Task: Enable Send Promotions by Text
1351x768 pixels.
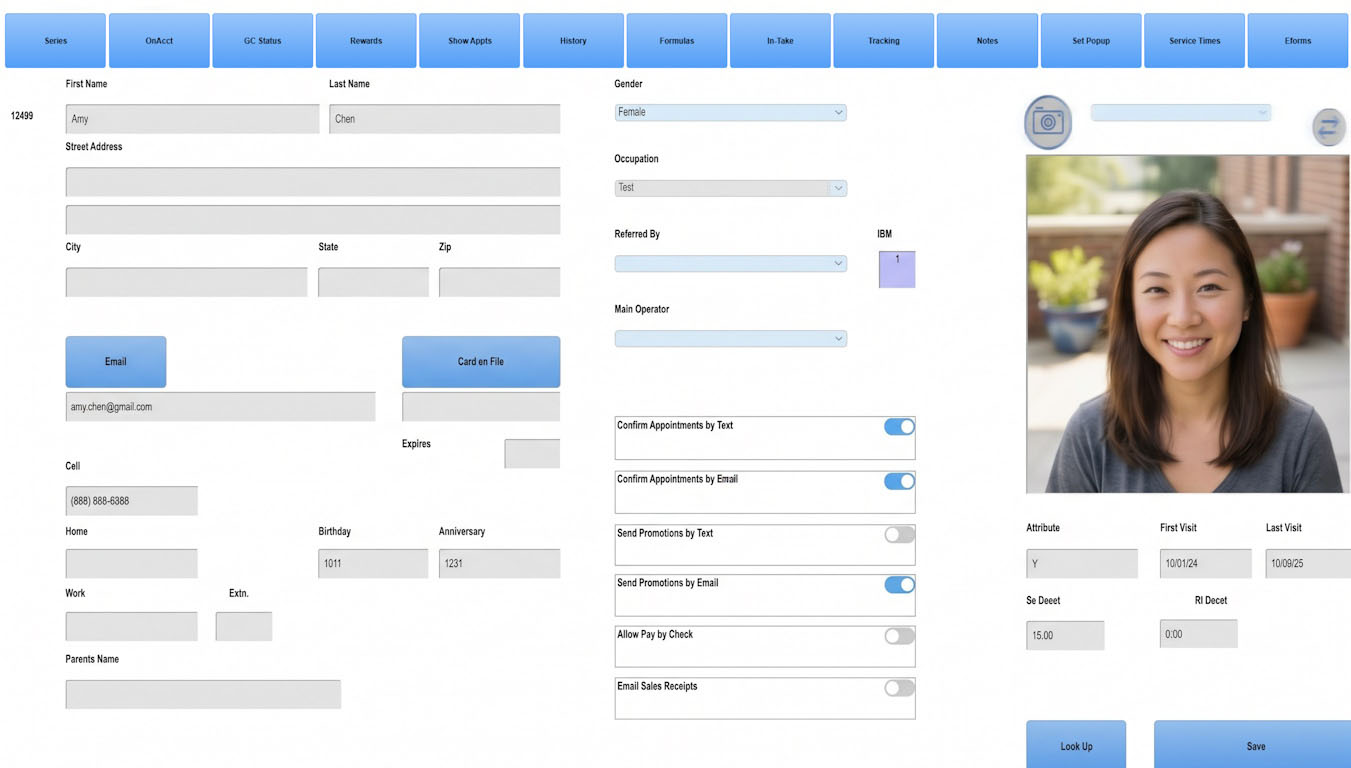Action: (899, 535)
